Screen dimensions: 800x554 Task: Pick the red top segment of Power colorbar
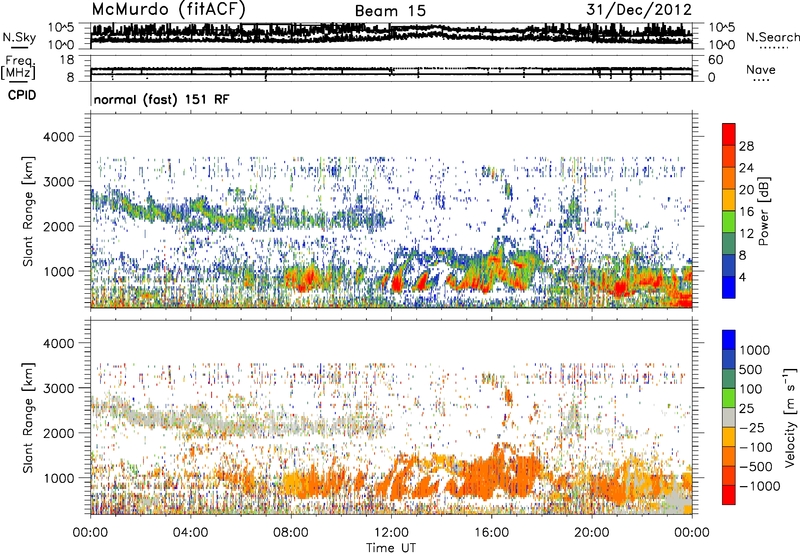(x=729, y=134)
